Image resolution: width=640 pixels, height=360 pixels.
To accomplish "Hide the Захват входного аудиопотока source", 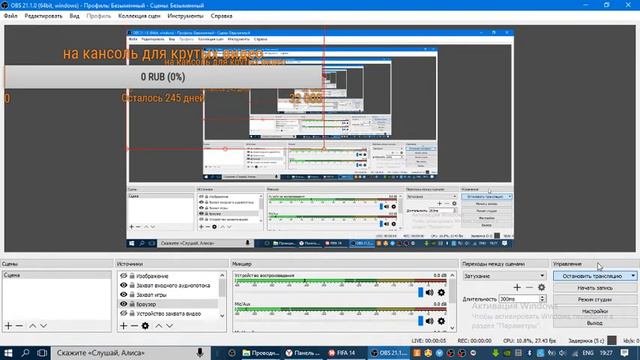I will pos(124,285).
